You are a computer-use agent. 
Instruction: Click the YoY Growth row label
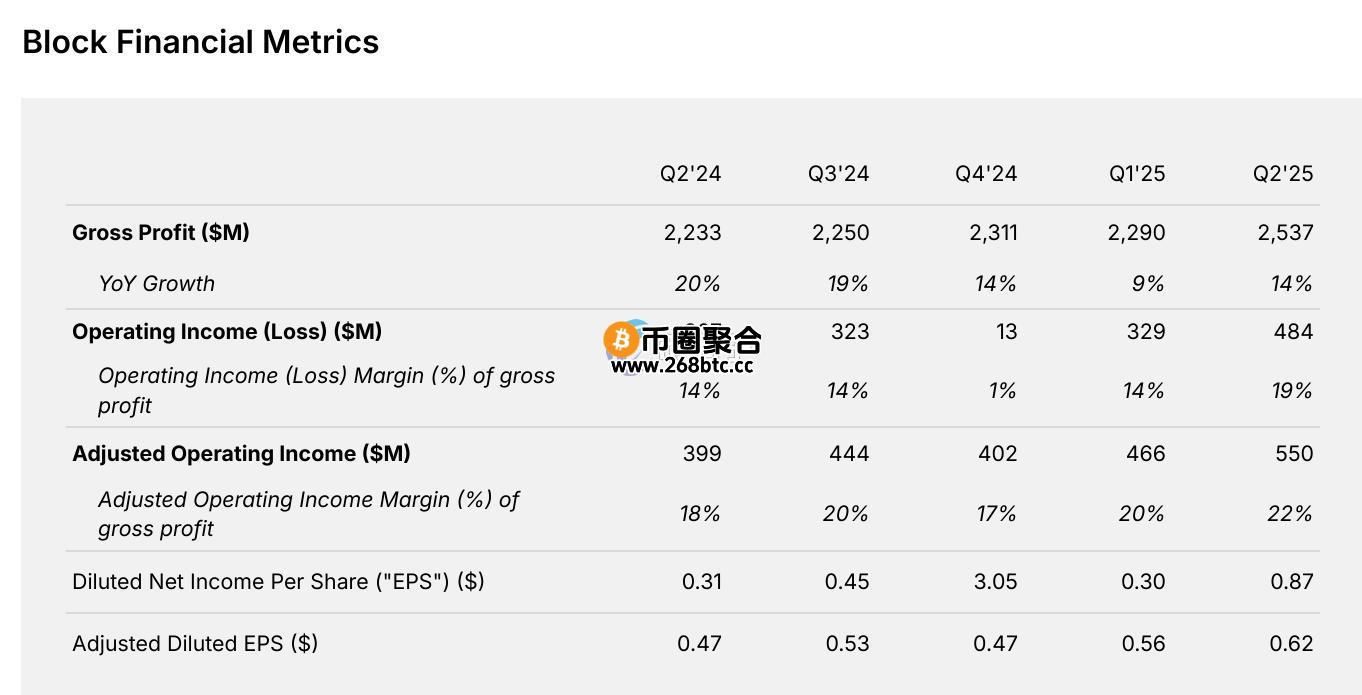coord(156,283)
